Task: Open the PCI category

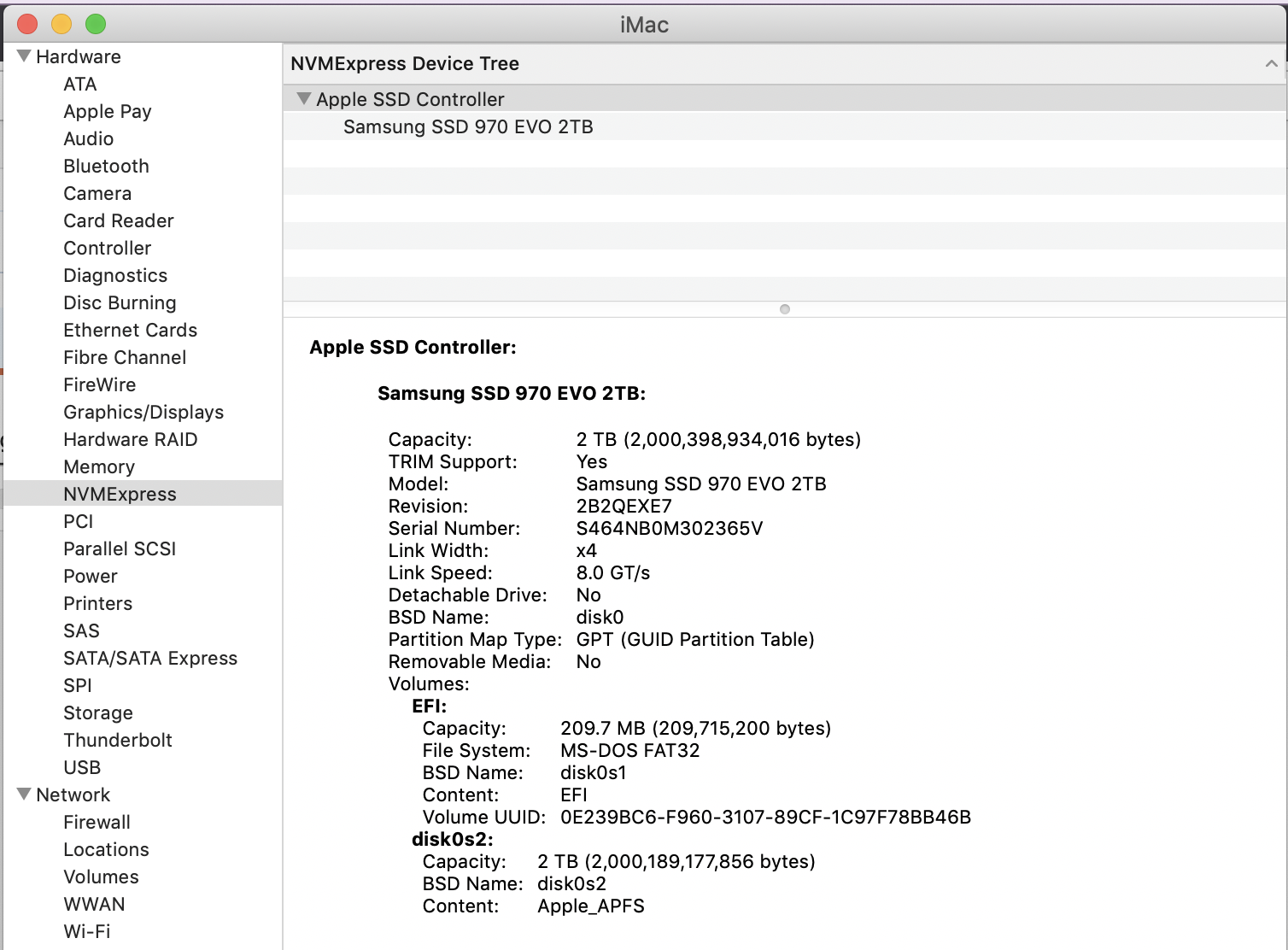Action: (79, 521)
